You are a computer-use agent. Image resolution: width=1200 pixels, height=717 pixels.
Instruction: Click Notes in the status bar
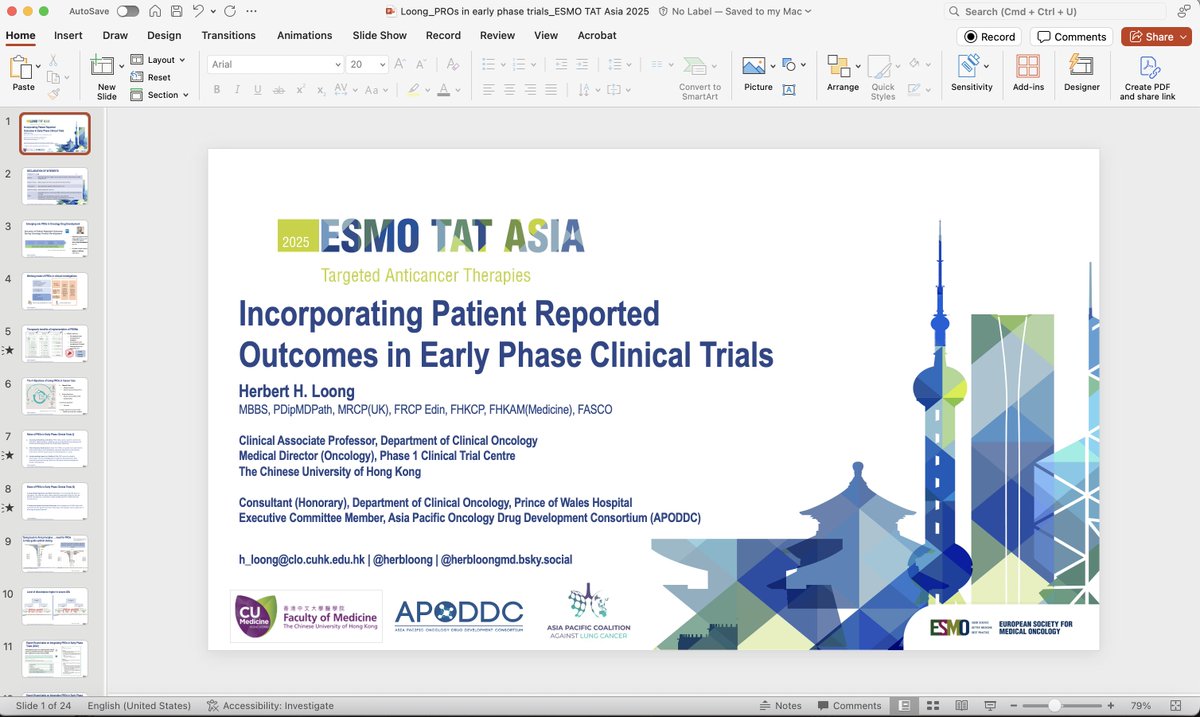coord(780,705)
